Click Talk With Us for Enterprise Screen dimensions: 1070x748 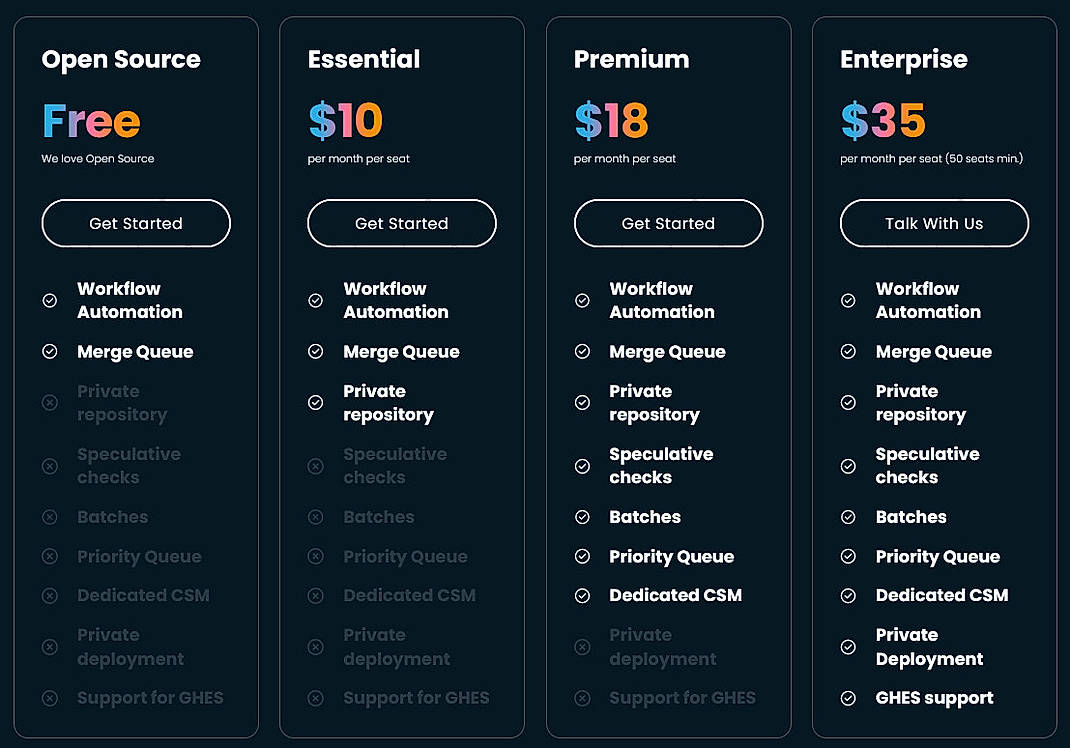933,223
